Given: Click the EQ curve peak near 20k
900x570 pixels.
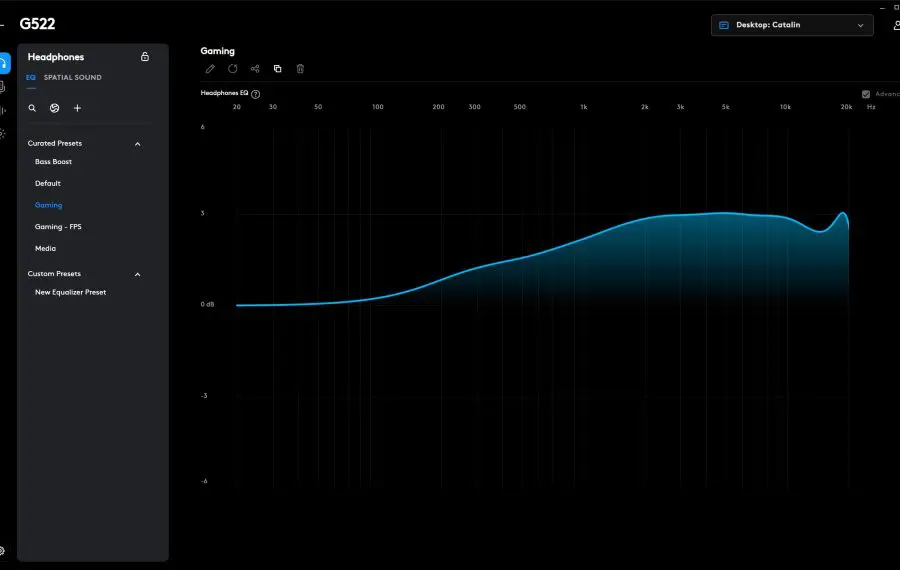Looking at the screenshot, I should point(843,214).
